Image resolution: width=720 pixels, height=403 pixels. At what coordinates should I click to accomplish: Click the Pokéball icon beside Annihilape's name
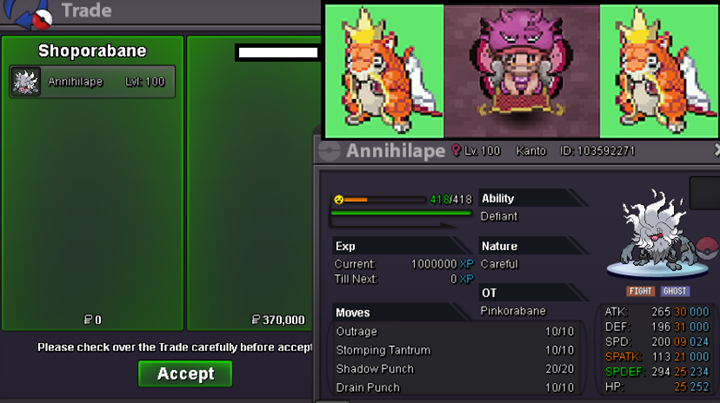(329, 151)
